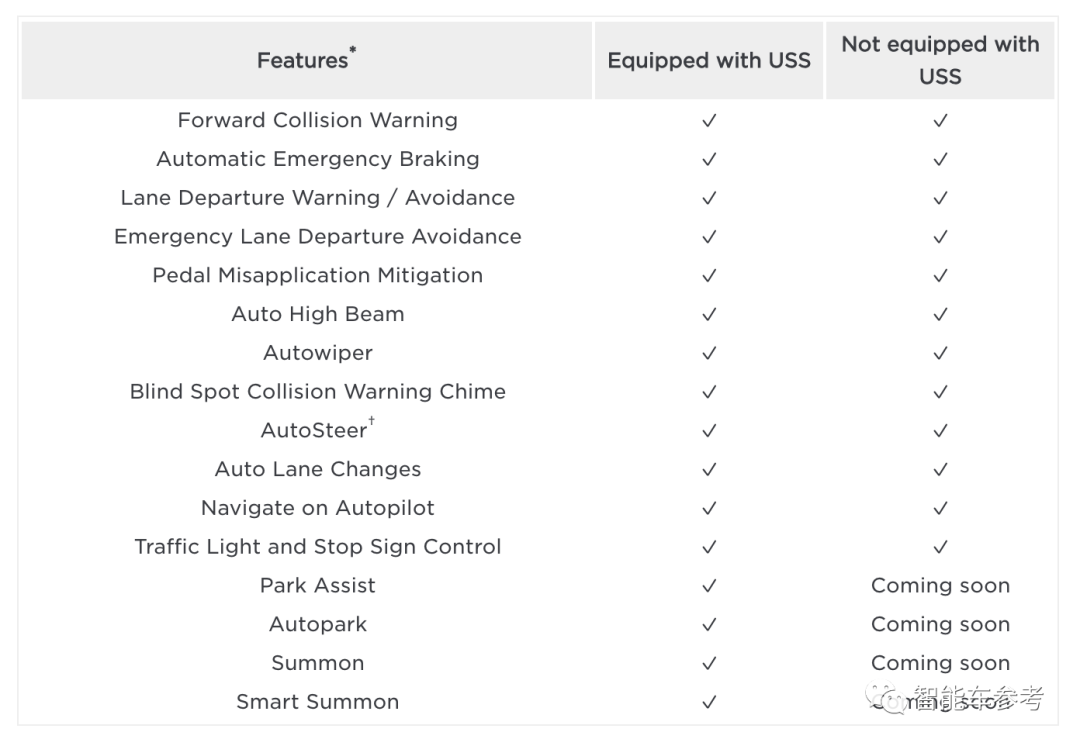Click the WeChat logo in the watermark
This screenshot has height=746, width=1080.
pyautogui.click(x=884, y=698)
